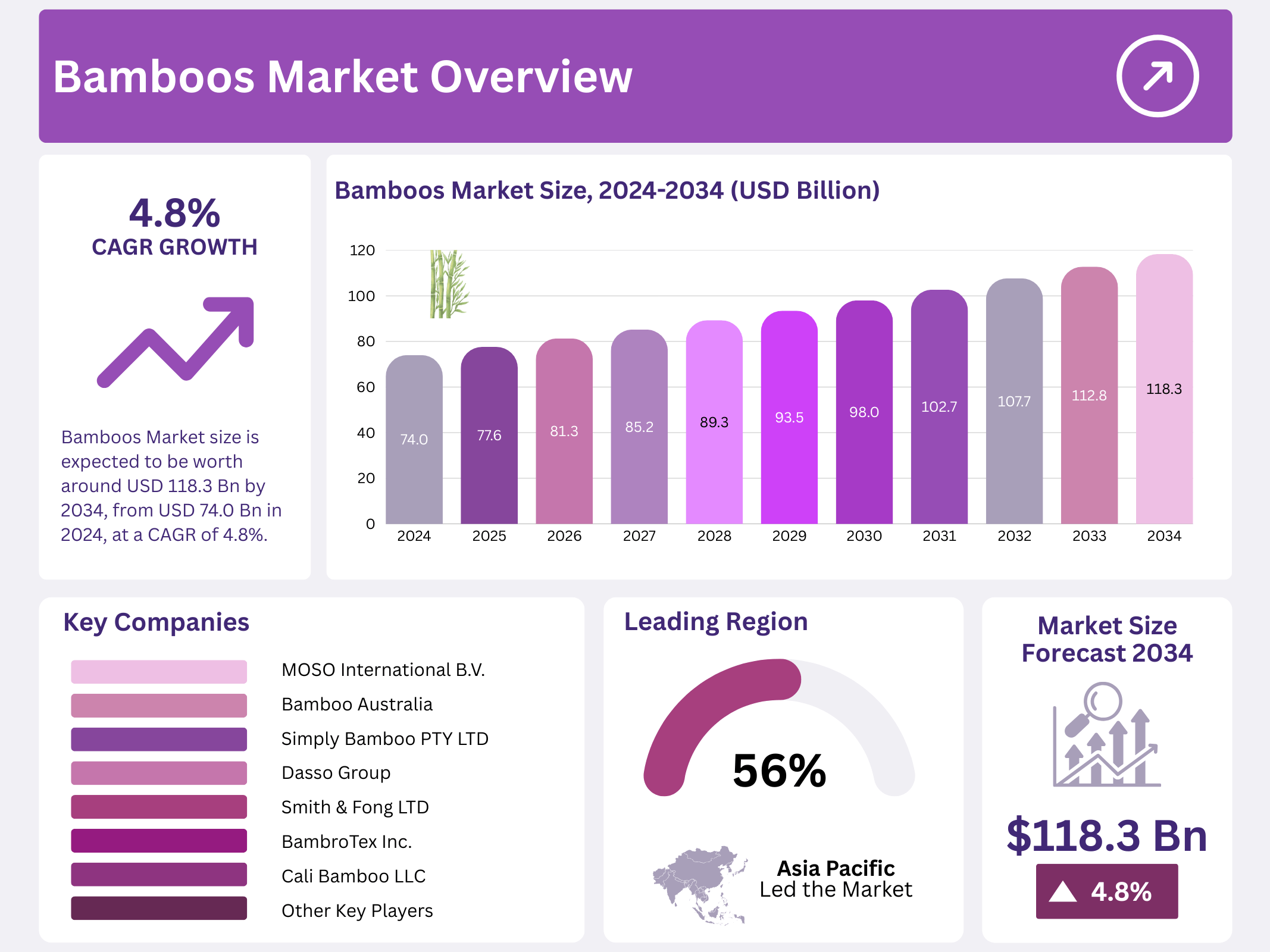Image resolution: width=1270 pixels, height=952 pixels.
Task: Click the Cali Bamboo LLC label
Action: pyautogui.click(x=354, y=876)
